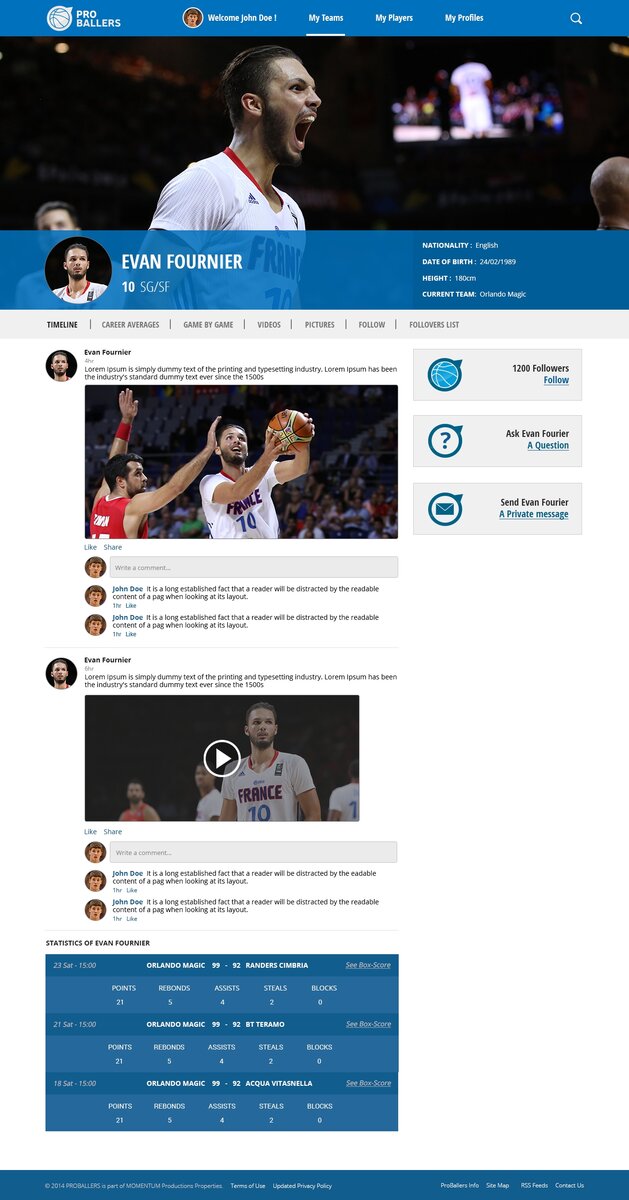Click the basketball followers icon
This screenshot has height=1200, width=629.
(x=445, y=375)
